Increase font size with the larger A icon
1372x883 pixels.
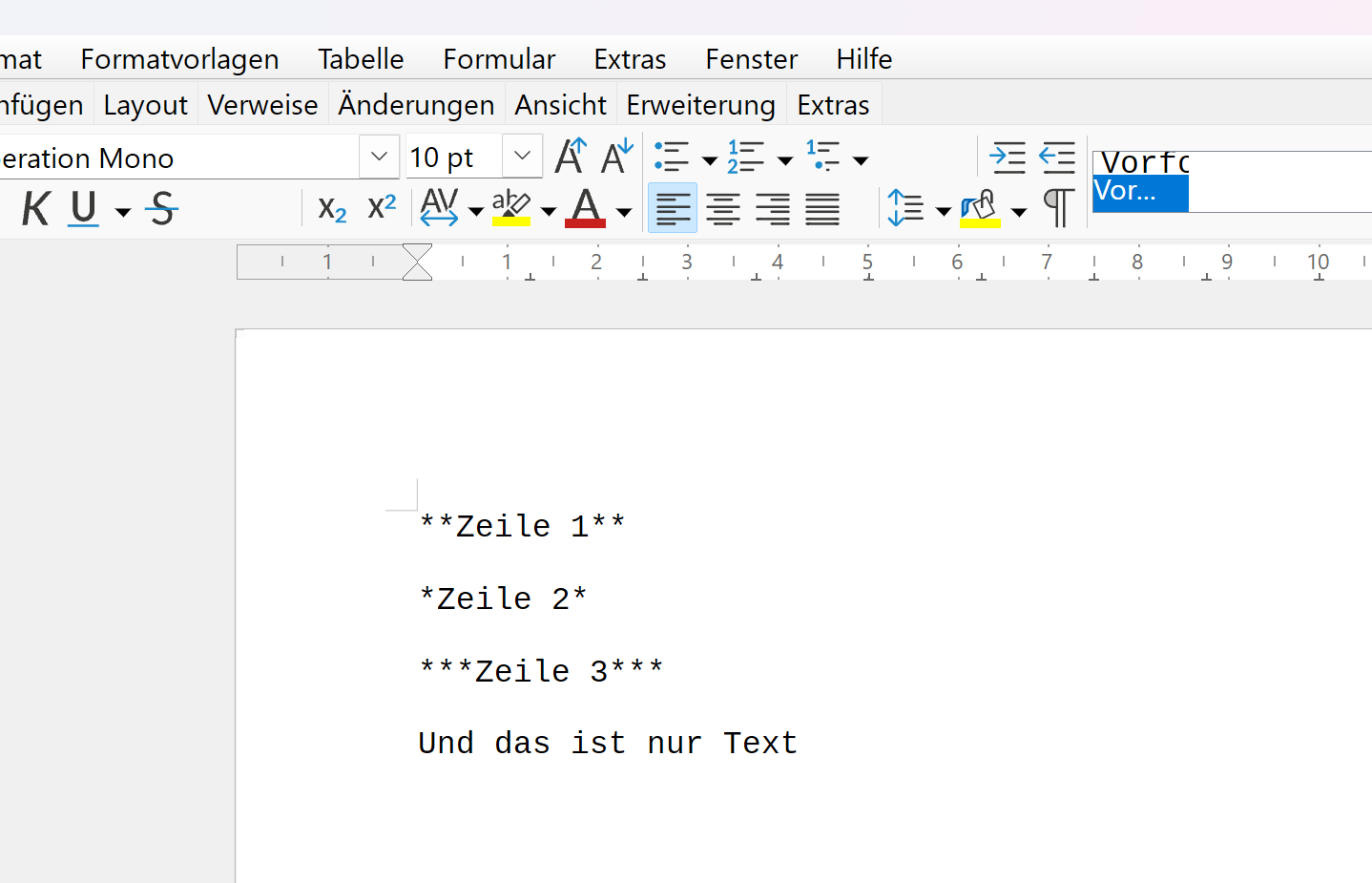[x=571, y=157]
